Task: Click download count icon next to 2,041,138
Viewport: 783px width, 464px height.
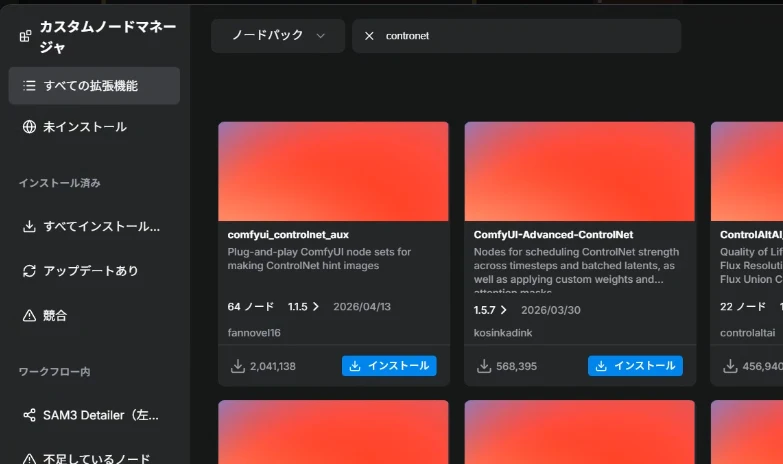Action: point(238,366)
